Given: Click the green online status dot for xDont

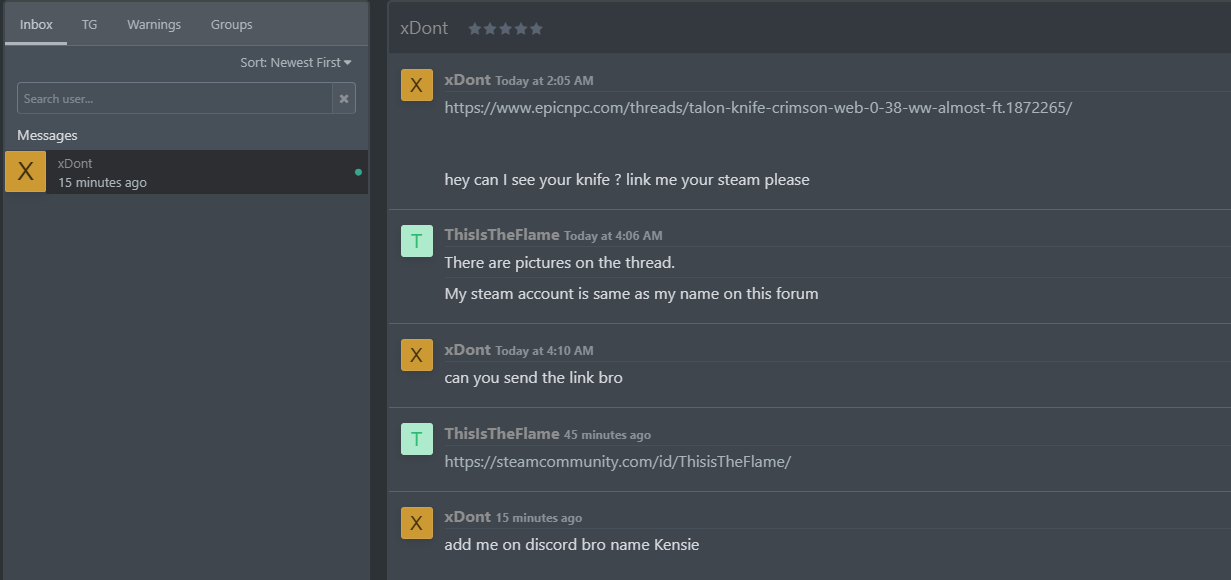Looking at the screenshot, I should [358, 172].
